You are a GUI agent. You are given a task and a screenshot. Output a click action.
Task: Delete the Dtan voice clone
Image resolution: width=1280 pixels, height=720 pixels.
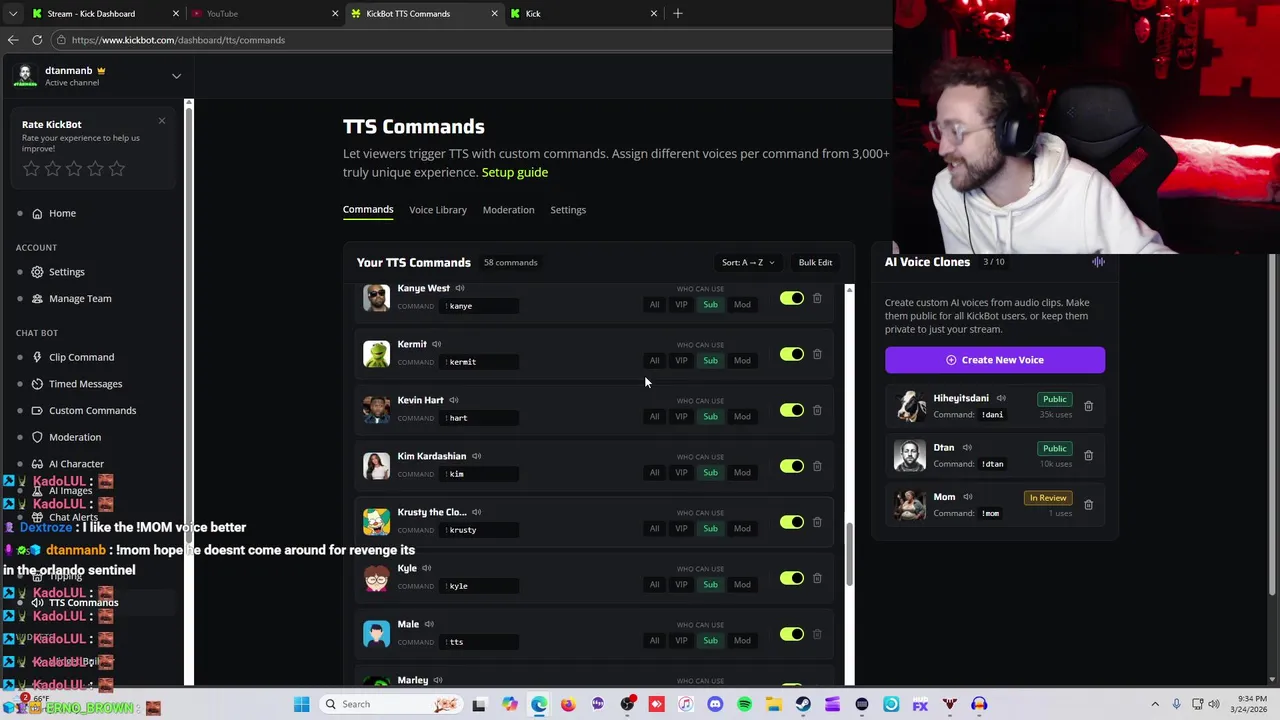pyautogui.click(x=1088, y=455)
